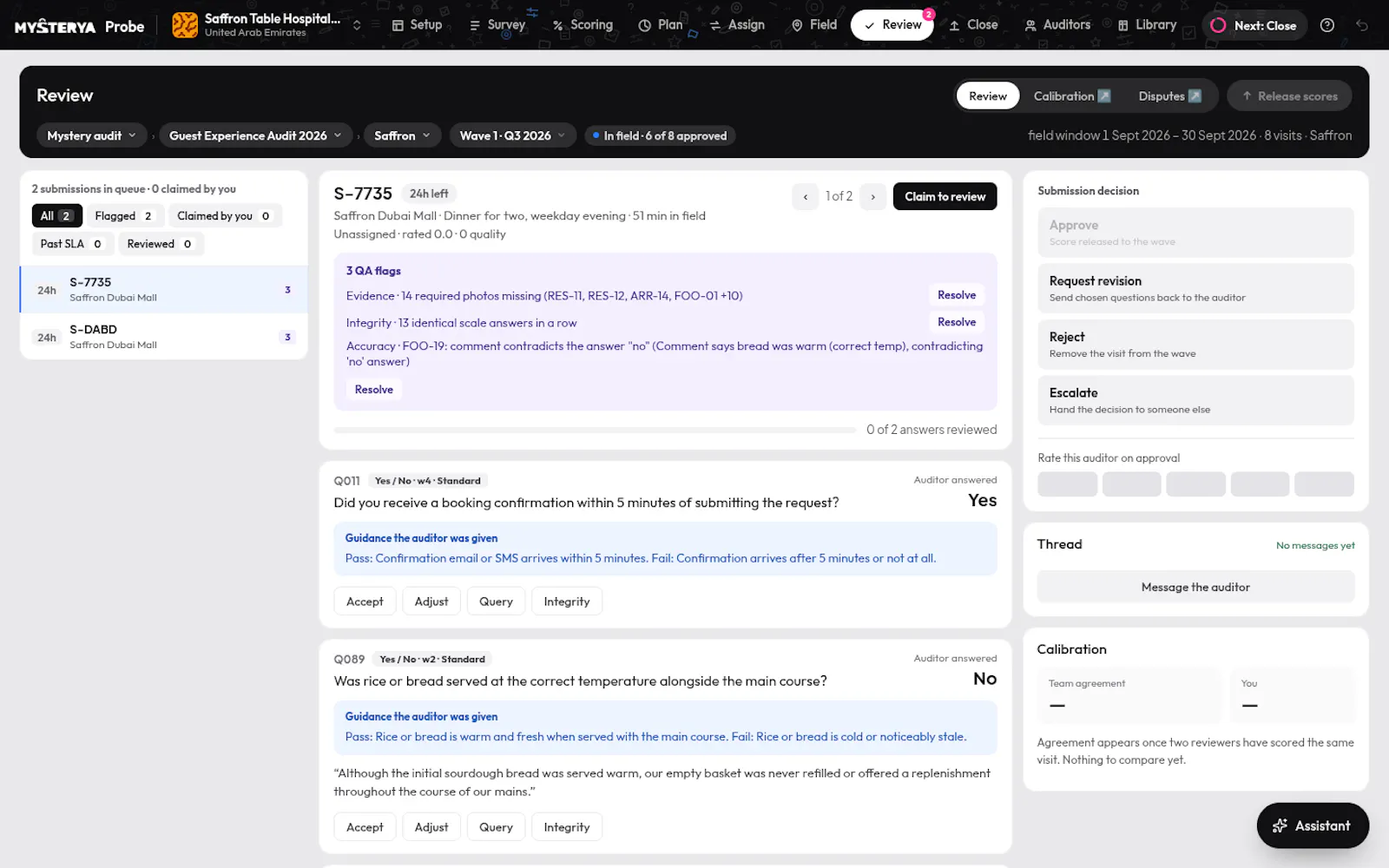Screen dimensions: 1389x868
Task: Select the first auditor rating block
Action: [1067, 483]
